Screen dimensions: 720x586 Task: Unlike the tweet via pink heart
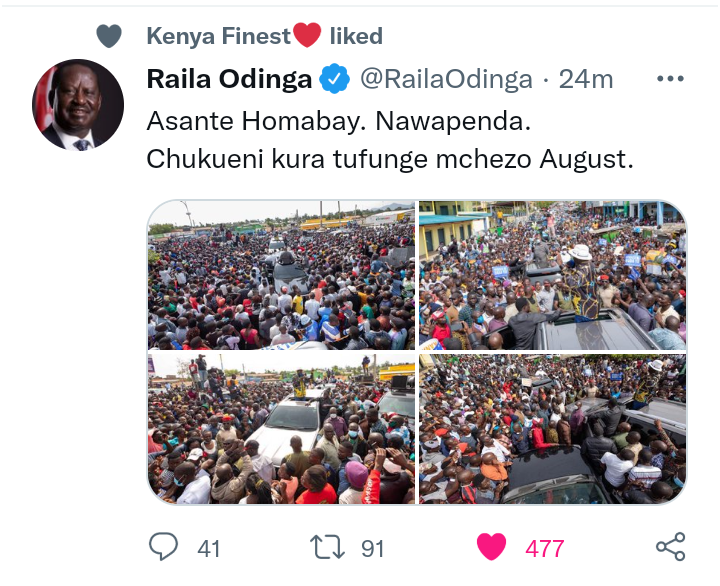coord(491,547)
